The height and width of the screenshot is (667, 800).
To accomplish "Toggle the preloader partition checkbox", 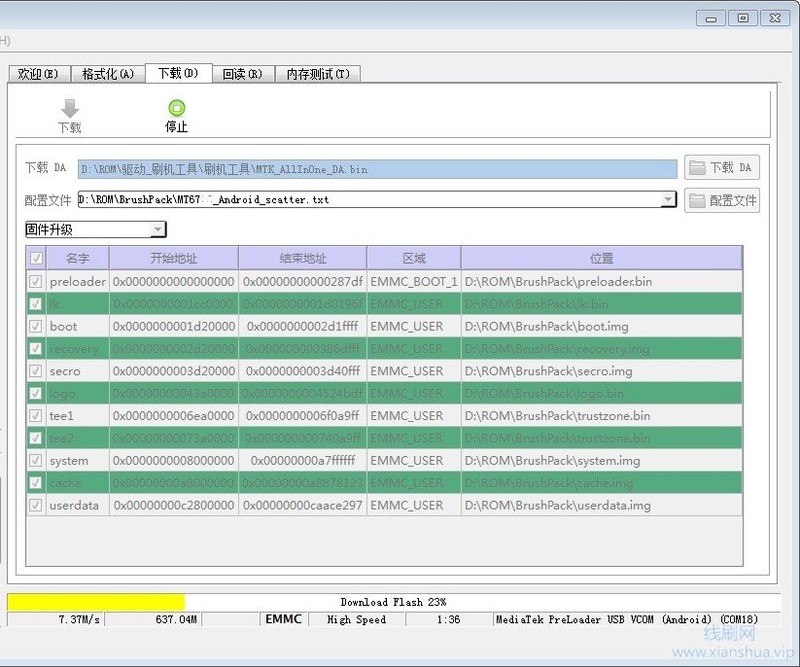I will [36, 281].
